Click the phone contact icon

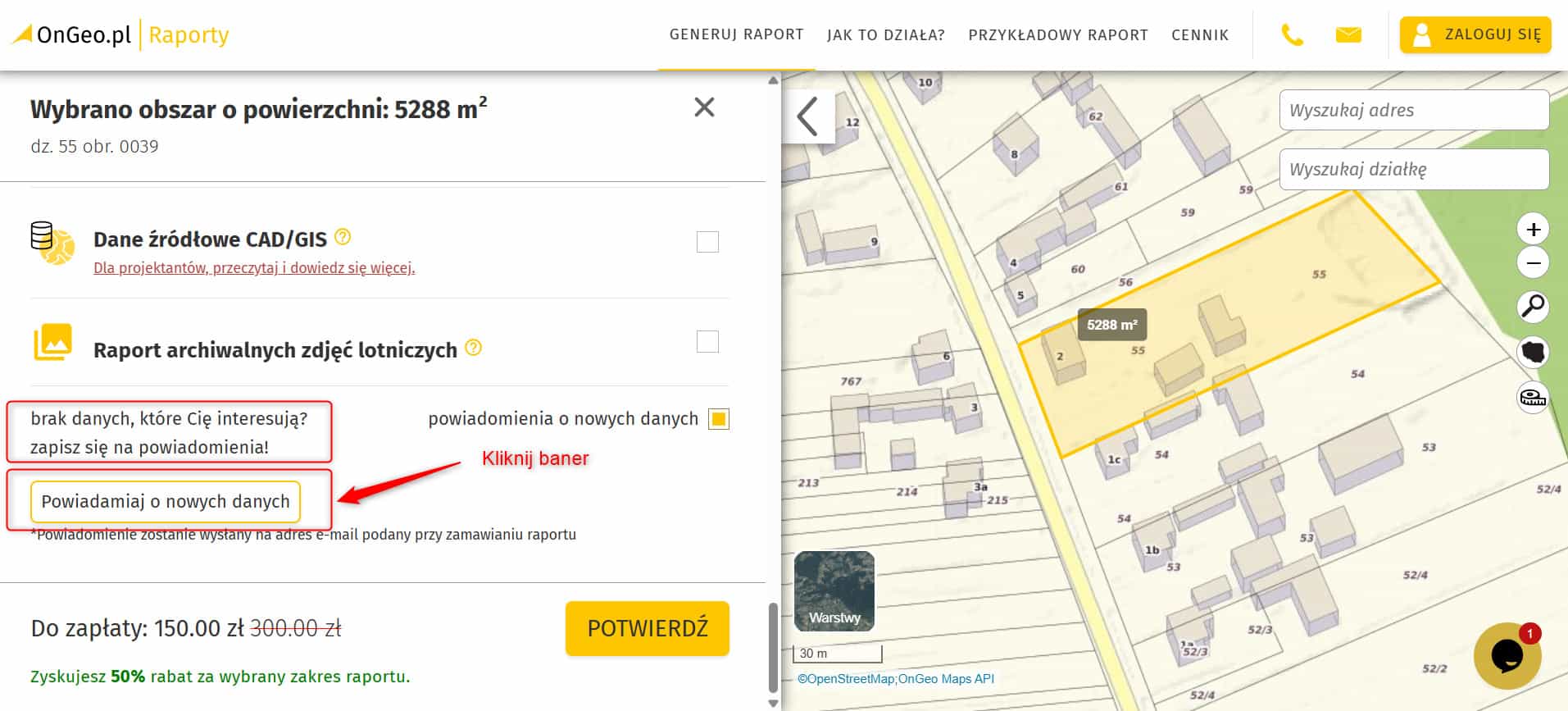[1292, 35]
